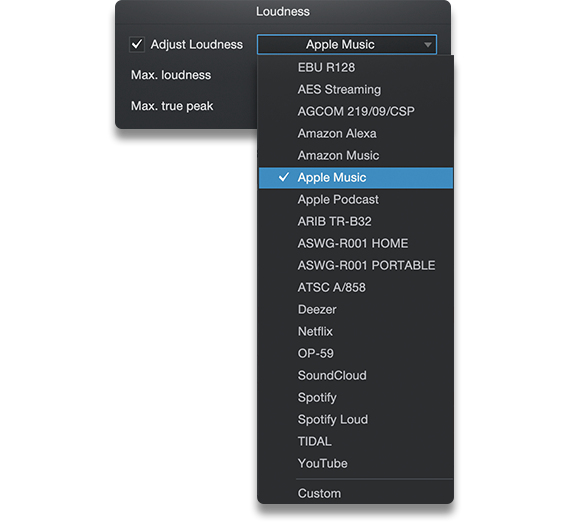This screenshot has height=522, width=570.
Task: Choose Deezer from the list
Action: [356, 309]
